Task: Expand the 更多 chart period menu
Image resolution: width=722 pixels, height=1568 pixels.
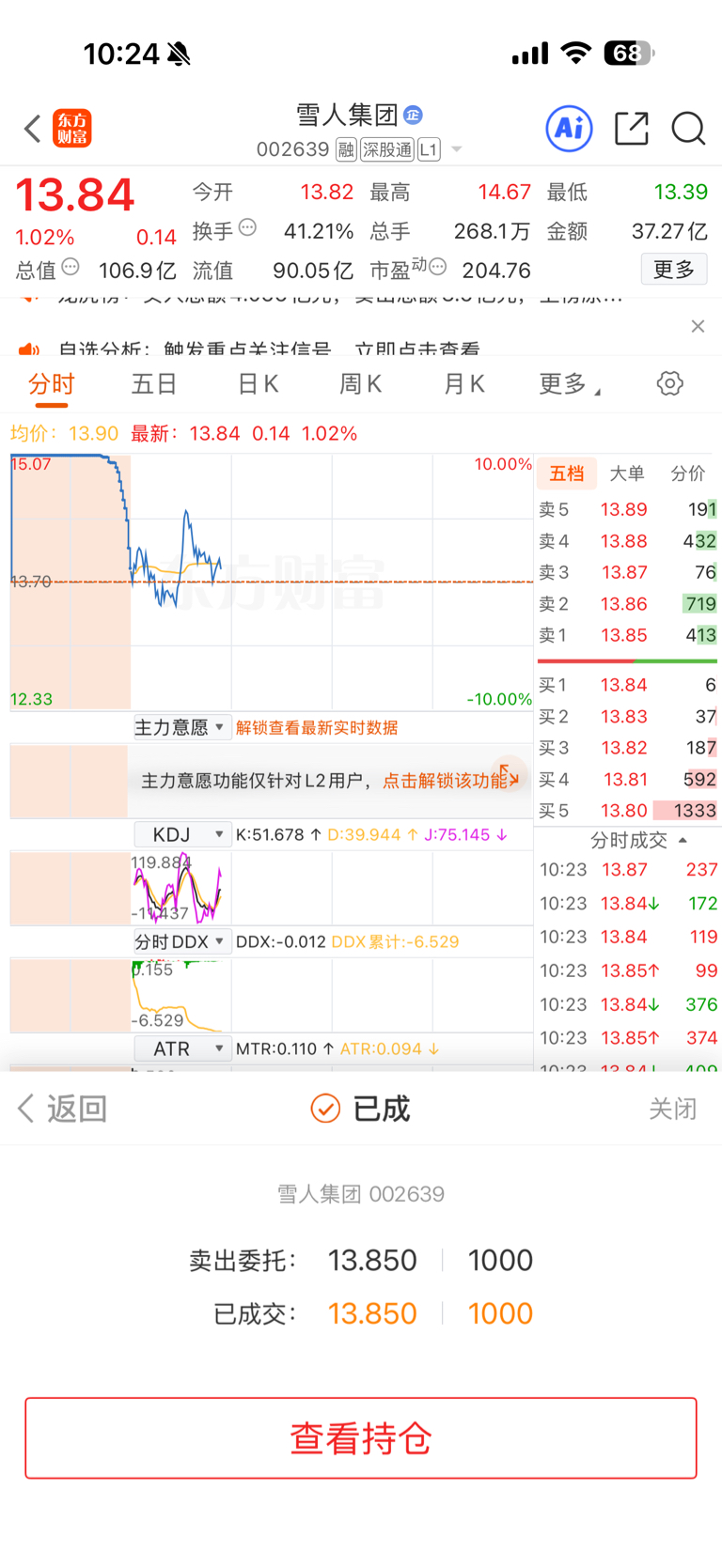Action: 570,384
